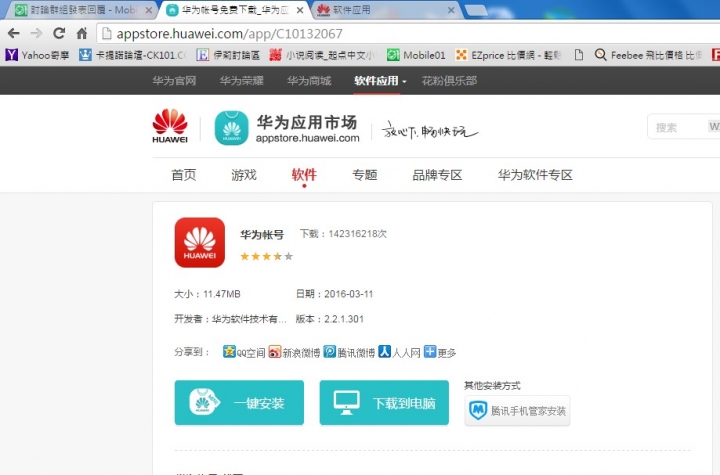Share to 新浪微博
Image resolution: width=720 pixels, height=475 pixels.
tap(294, 352)
